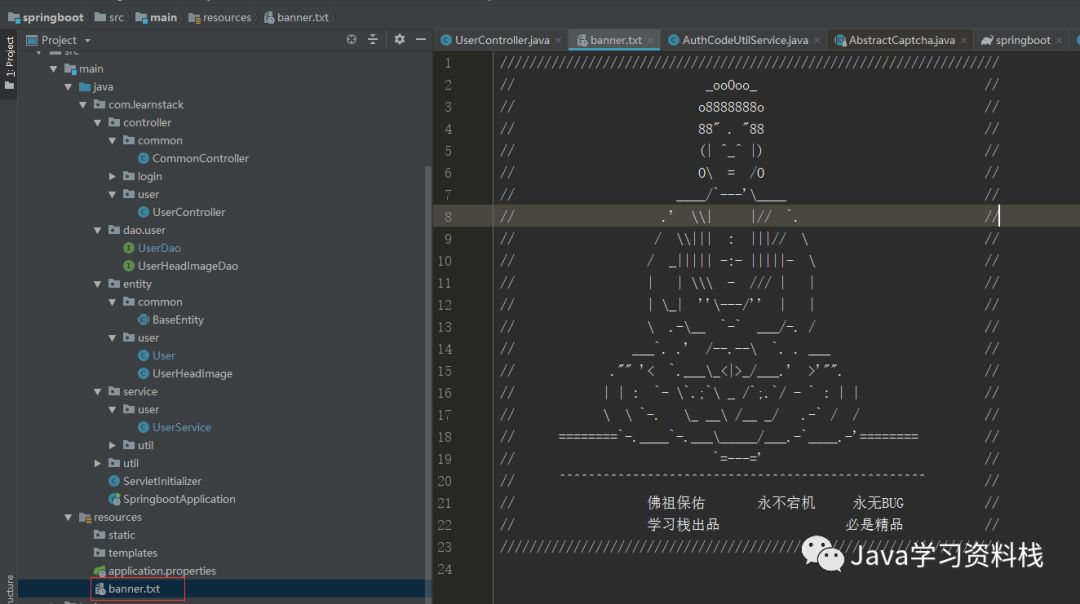Select UserHeadImage class in tree

click(192, 373)
